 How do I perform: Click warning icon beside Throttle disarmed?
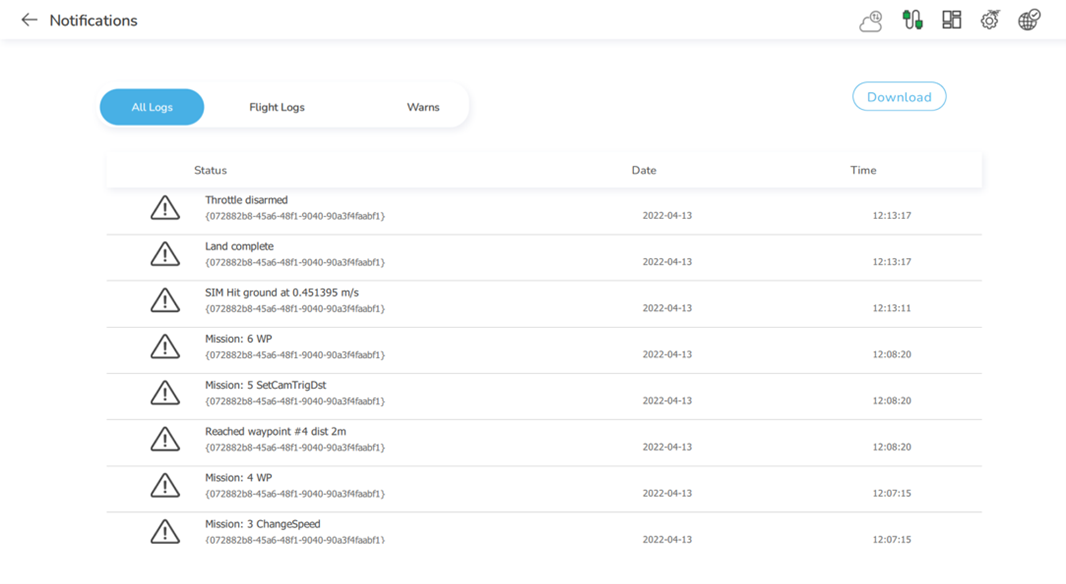click(165, 208)
